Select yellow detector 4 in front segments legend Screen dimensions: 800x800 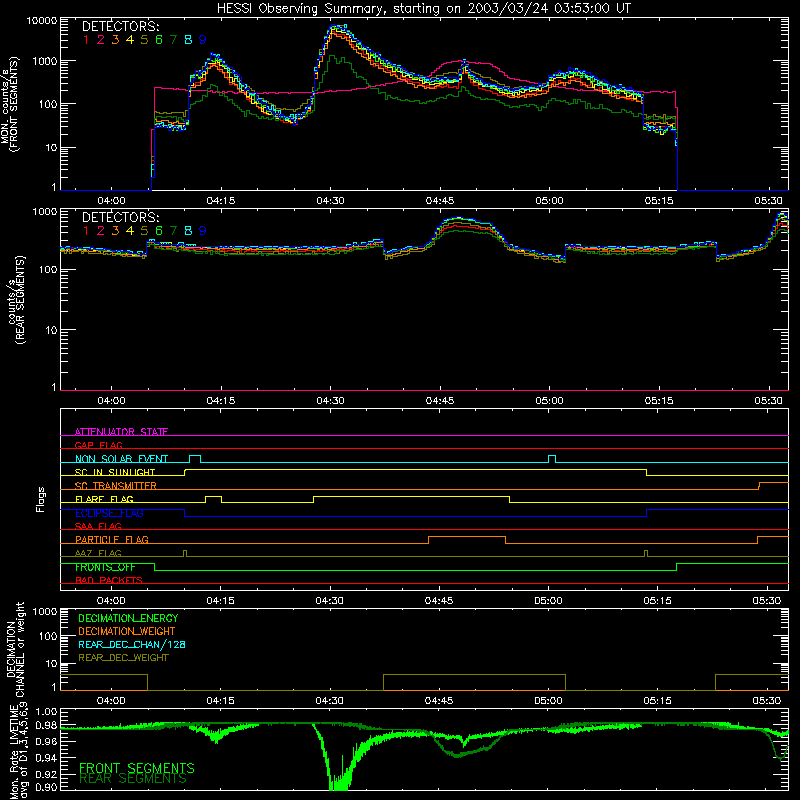pos(130,40)
